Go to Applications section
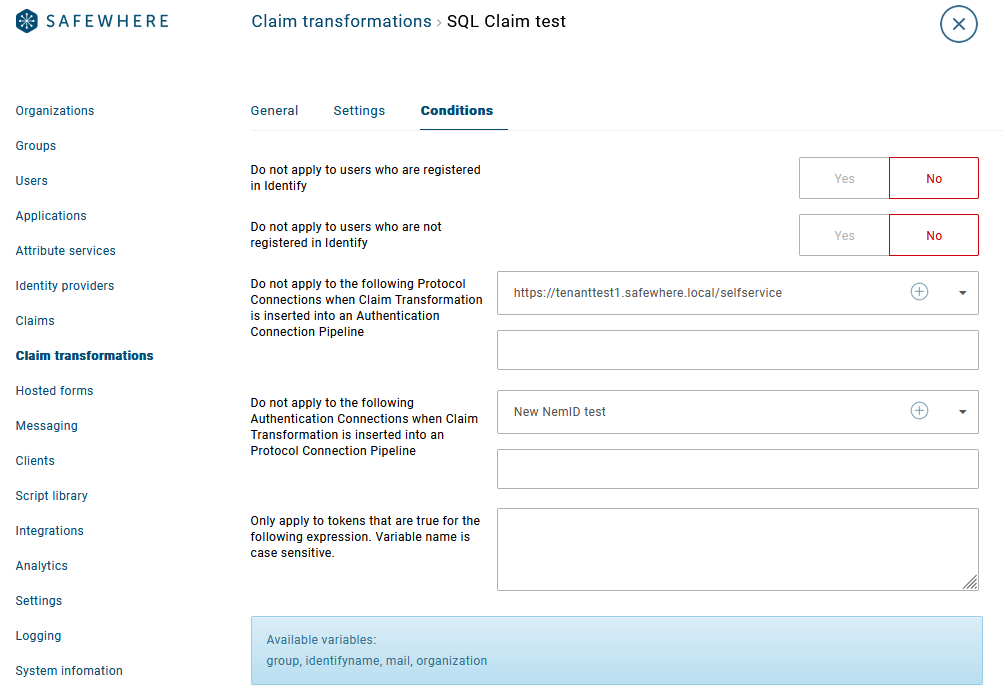The width and height of the screenshot is (1003, 700). [x=51, y=216]
